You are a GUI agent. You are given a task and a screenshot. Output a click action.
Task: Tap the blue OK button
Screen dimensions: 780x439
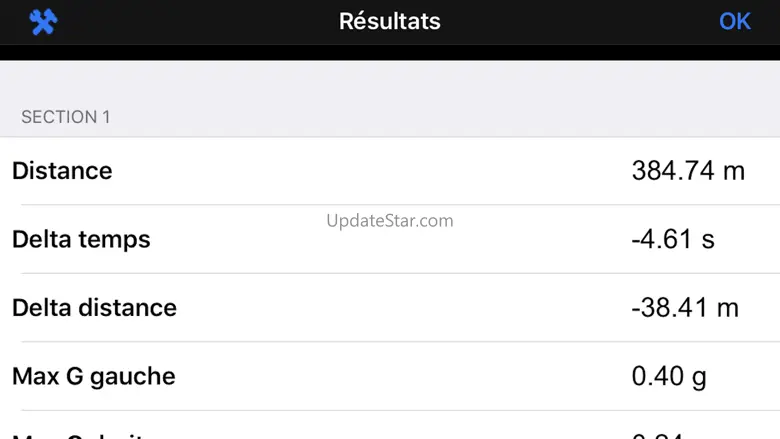point(735,21)
